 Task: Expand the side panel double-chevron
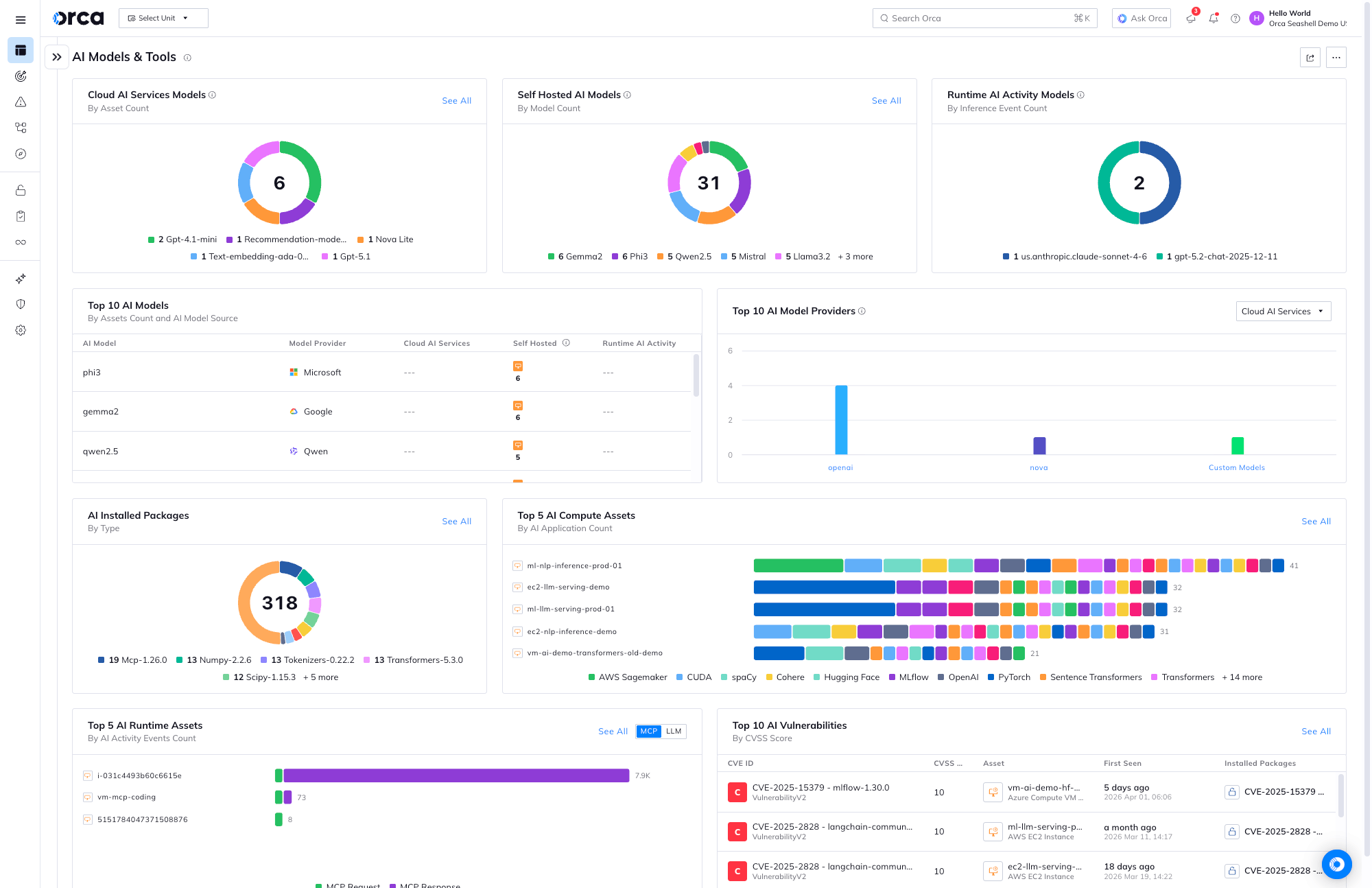[57, 57]
